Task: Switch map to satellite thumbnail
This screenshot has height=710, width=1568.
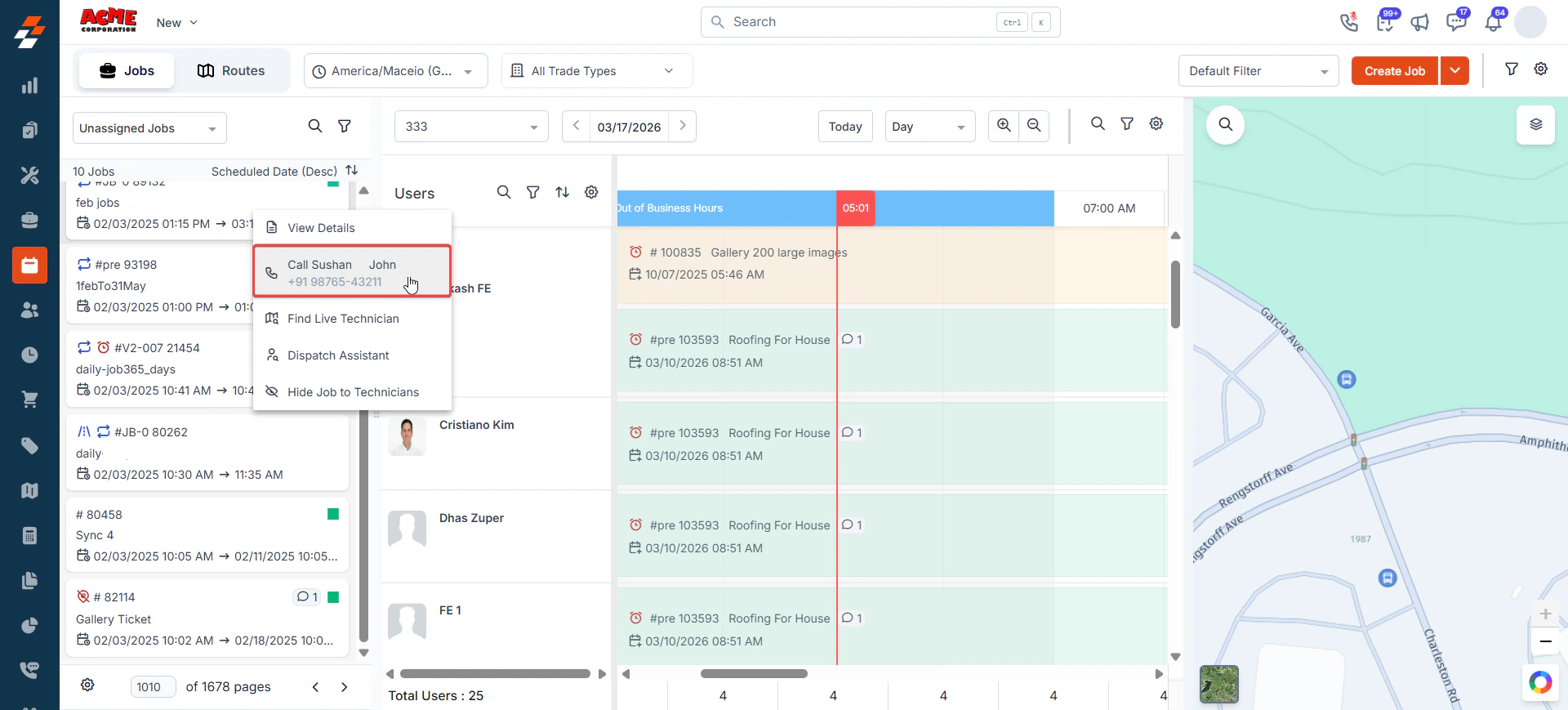Action: tap(1218, 684)
